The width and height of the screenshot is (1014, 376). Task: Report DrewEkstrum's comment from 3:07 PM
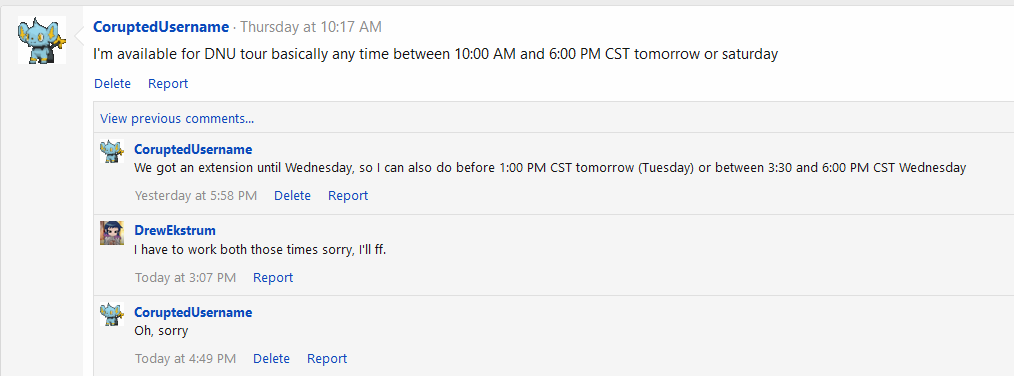(273, 277)
